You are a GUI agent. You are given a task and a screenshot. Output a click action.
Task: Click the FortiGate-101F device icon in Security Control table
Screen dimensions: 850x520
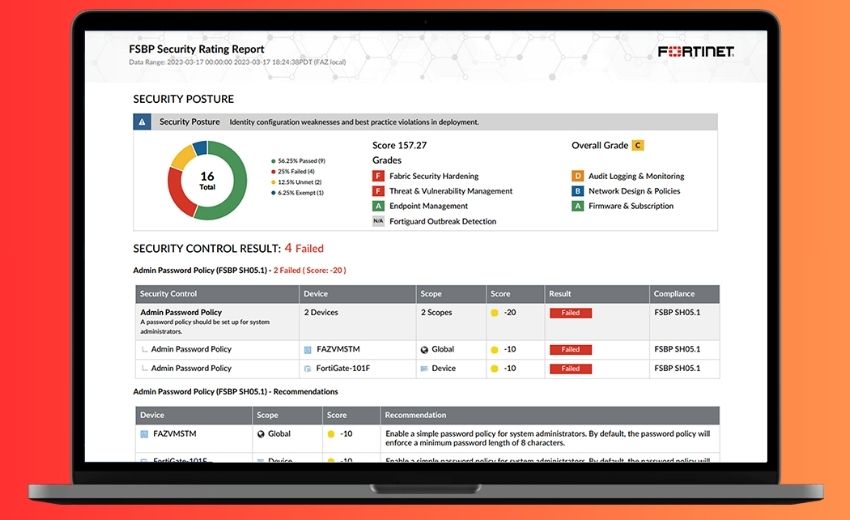tap(307, 369)
